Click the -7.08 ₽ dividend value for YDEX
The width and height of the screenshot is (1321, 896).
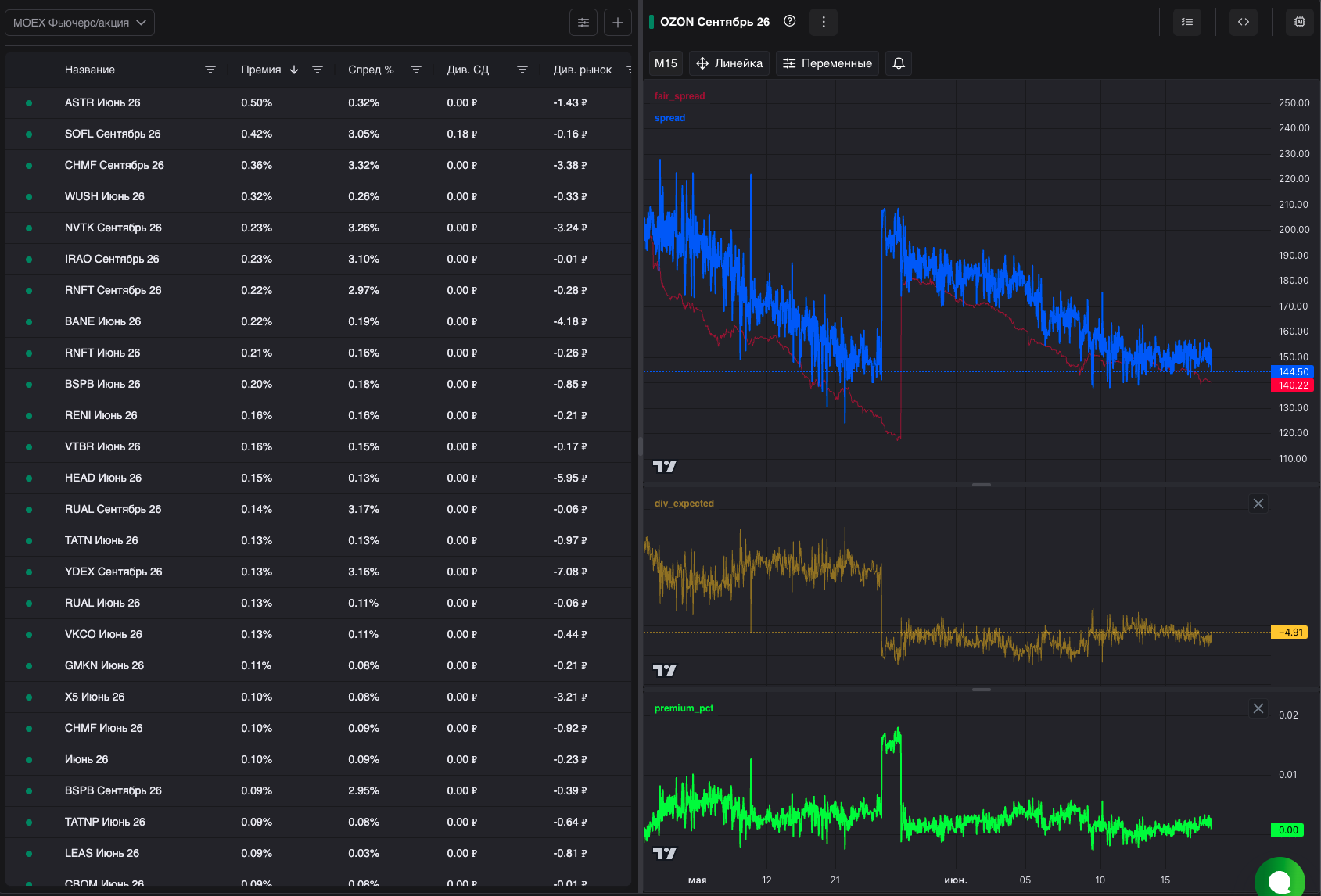click(x=570, y=572)
